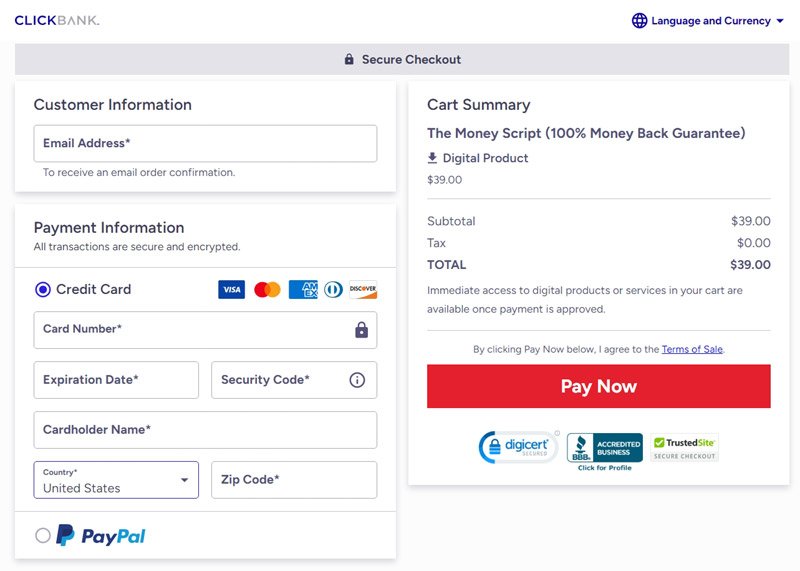The image size is (800, 571).
Task: Click the TrustedSite Secure Checkout badge
Action: 685,448
